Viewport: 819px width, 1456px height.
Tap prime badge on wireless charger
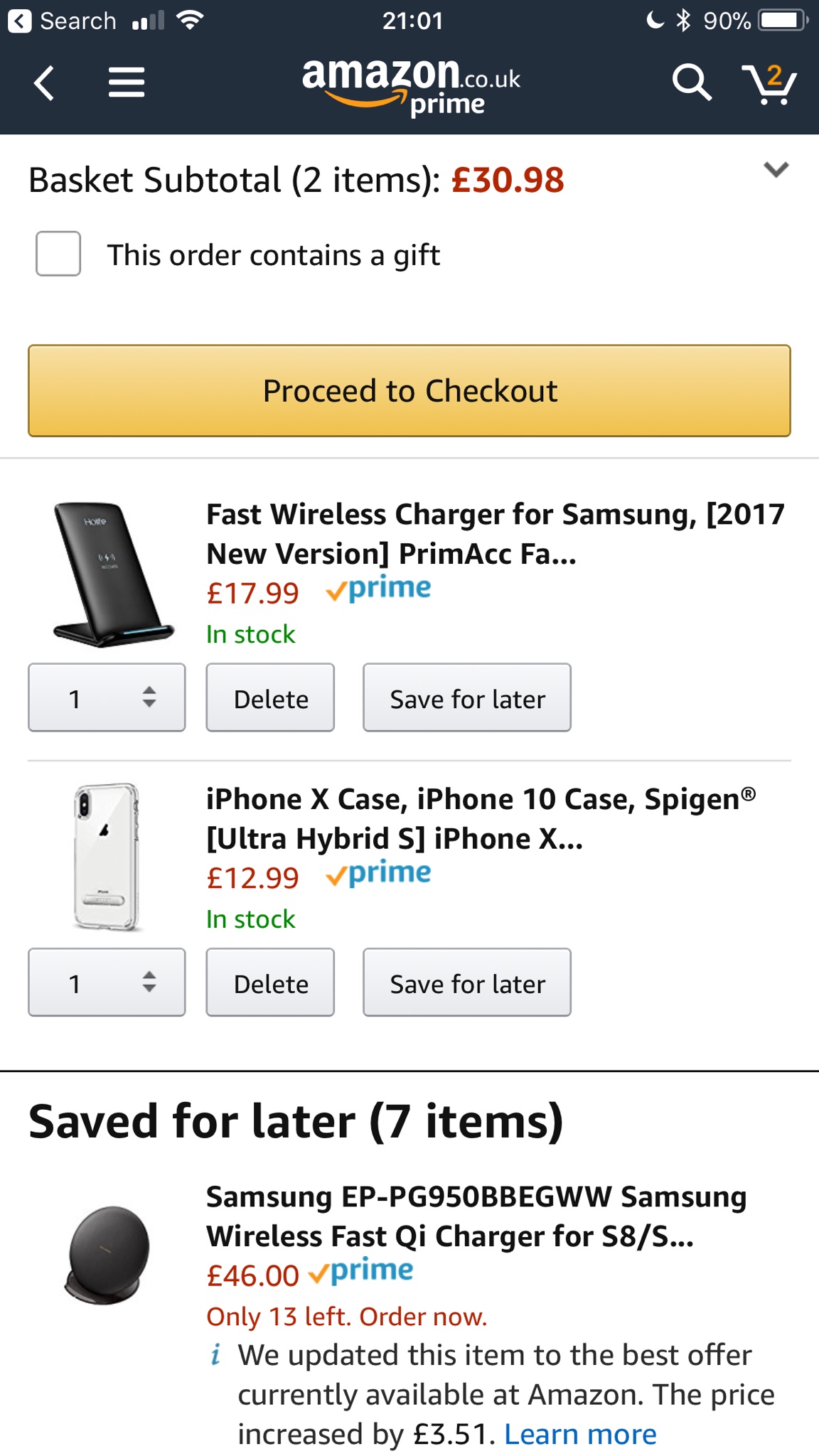(x=378, y=589)
